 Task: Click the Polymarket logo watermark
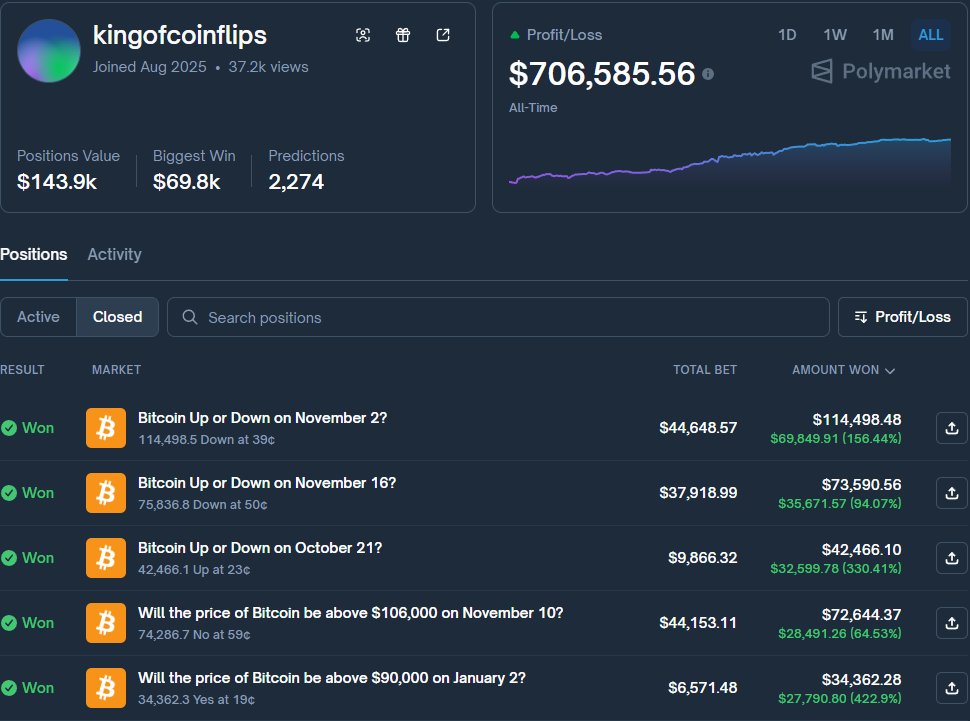pos(879,71)
